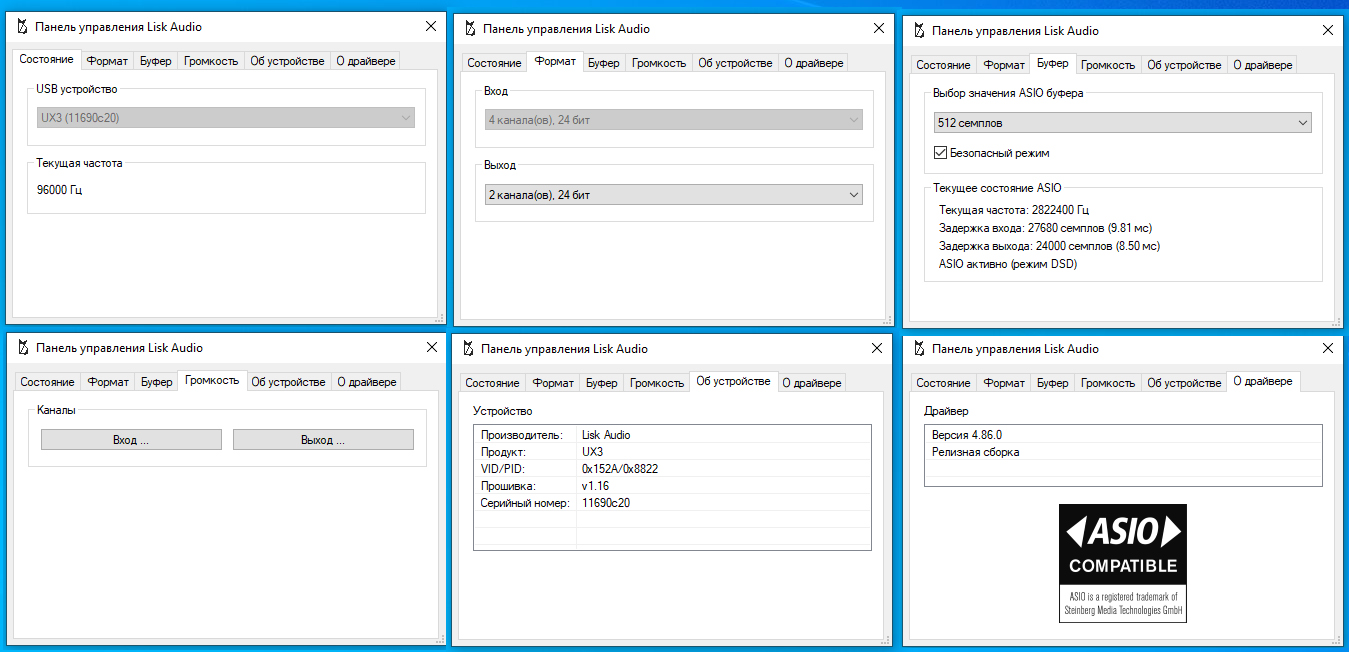
Task: Switch to Формат tab in the USB устройство window
Action: [x=107, y=61]
